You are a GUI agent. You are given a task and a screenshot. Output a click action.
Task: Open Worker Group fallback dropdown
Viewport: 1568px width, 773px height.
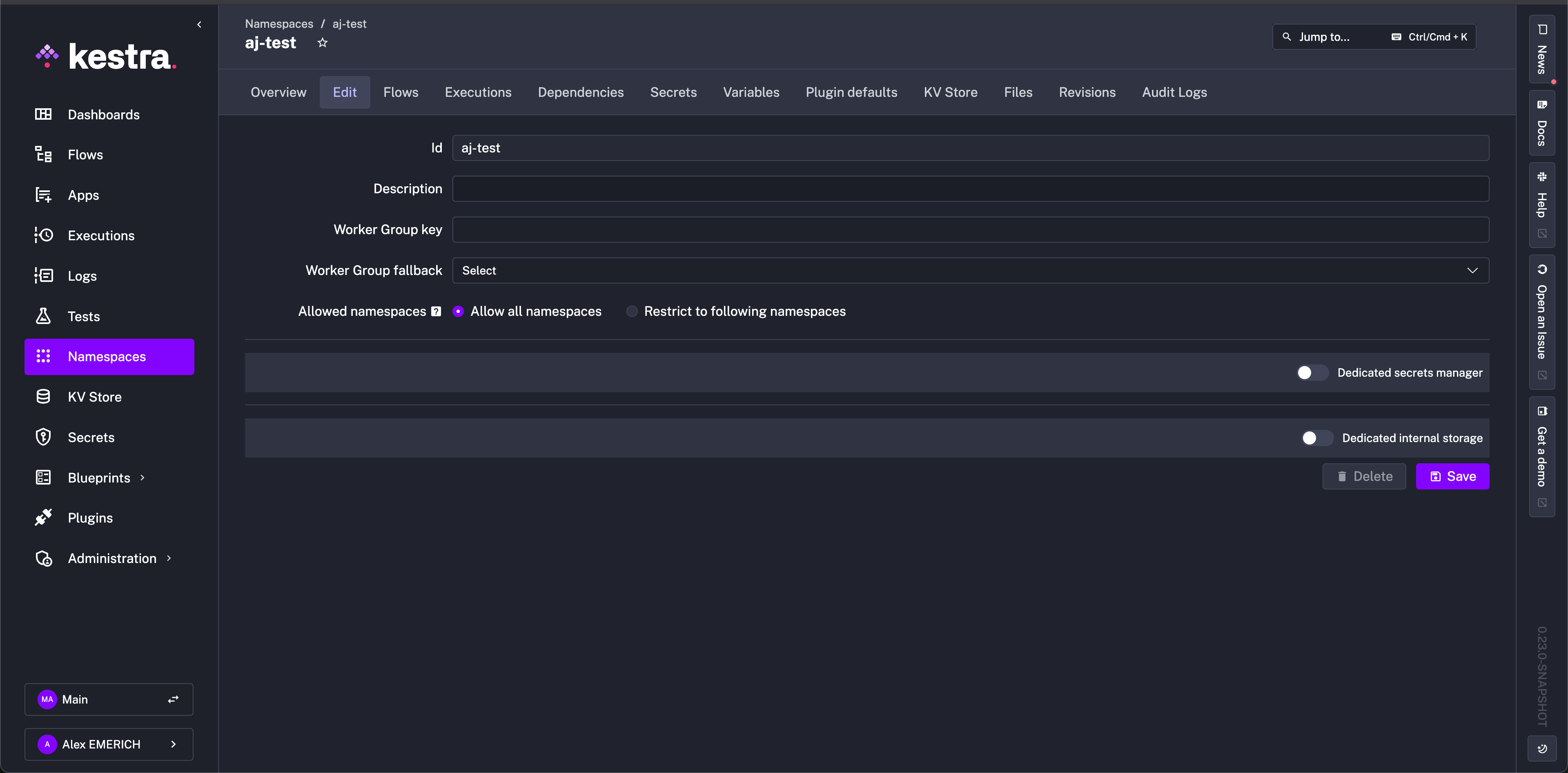[970, 270]
